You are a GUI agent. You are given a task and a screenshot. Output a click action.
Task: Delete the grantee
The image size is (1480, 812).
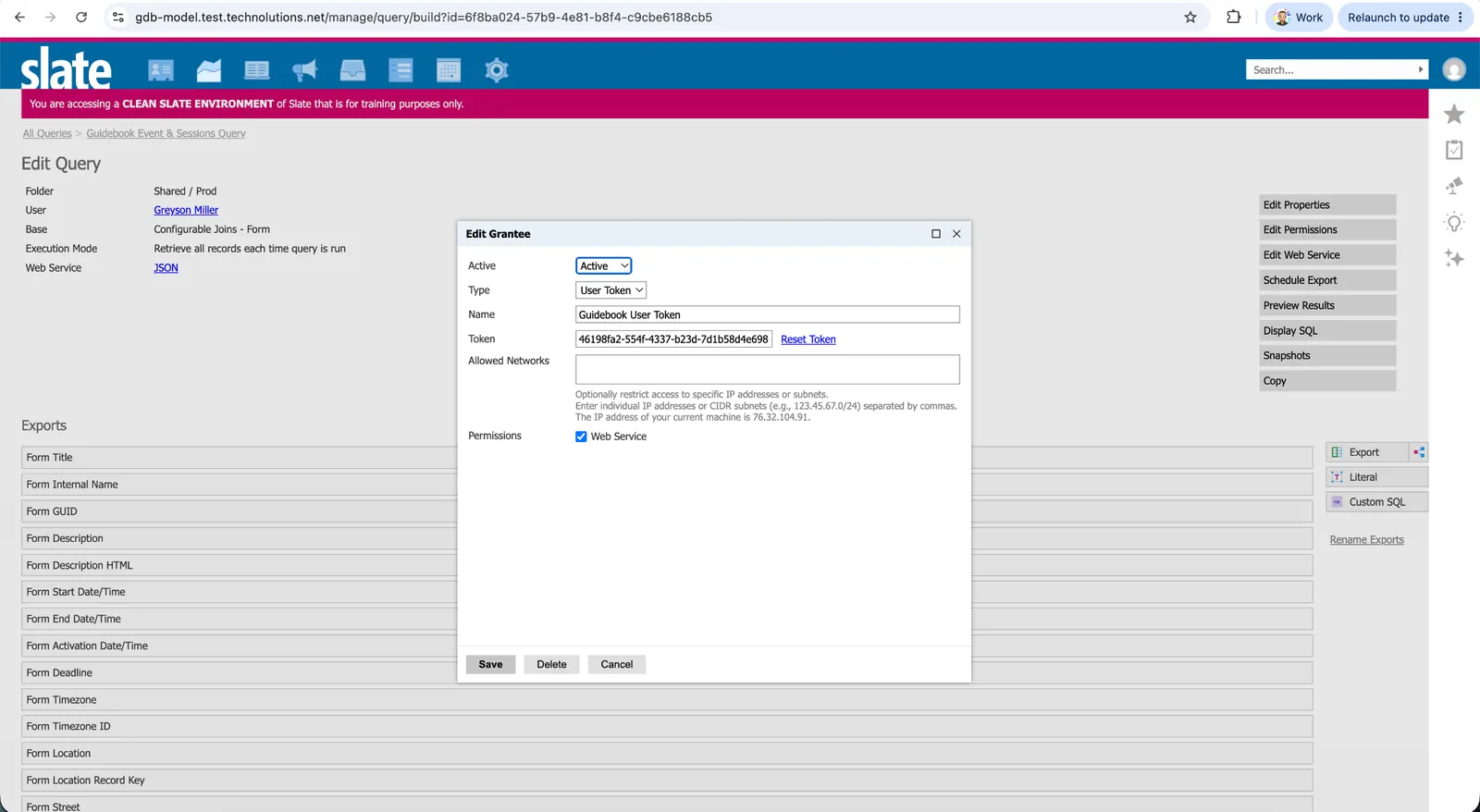(x=551, y=664)
